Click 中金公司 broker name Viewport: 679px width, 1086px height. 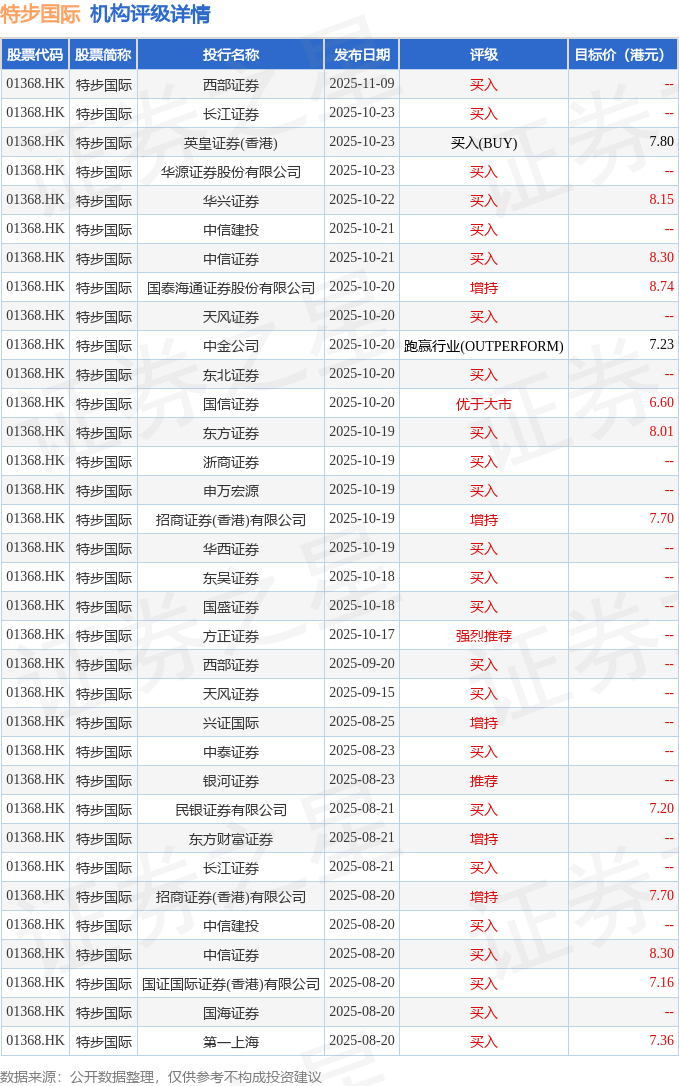click(x=231, y=346)
